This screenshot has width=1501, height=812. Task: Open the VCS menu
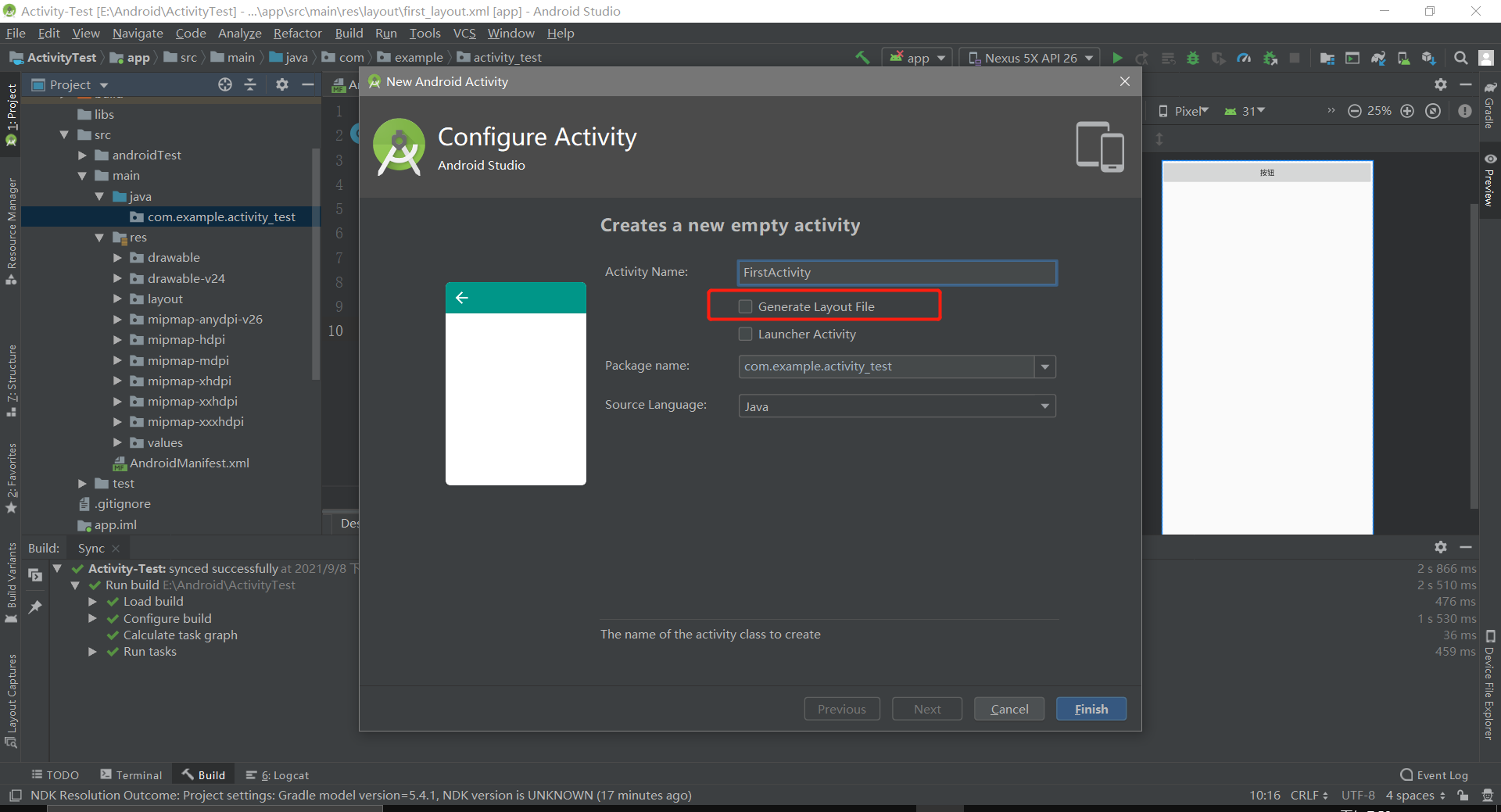pos(464,33)
